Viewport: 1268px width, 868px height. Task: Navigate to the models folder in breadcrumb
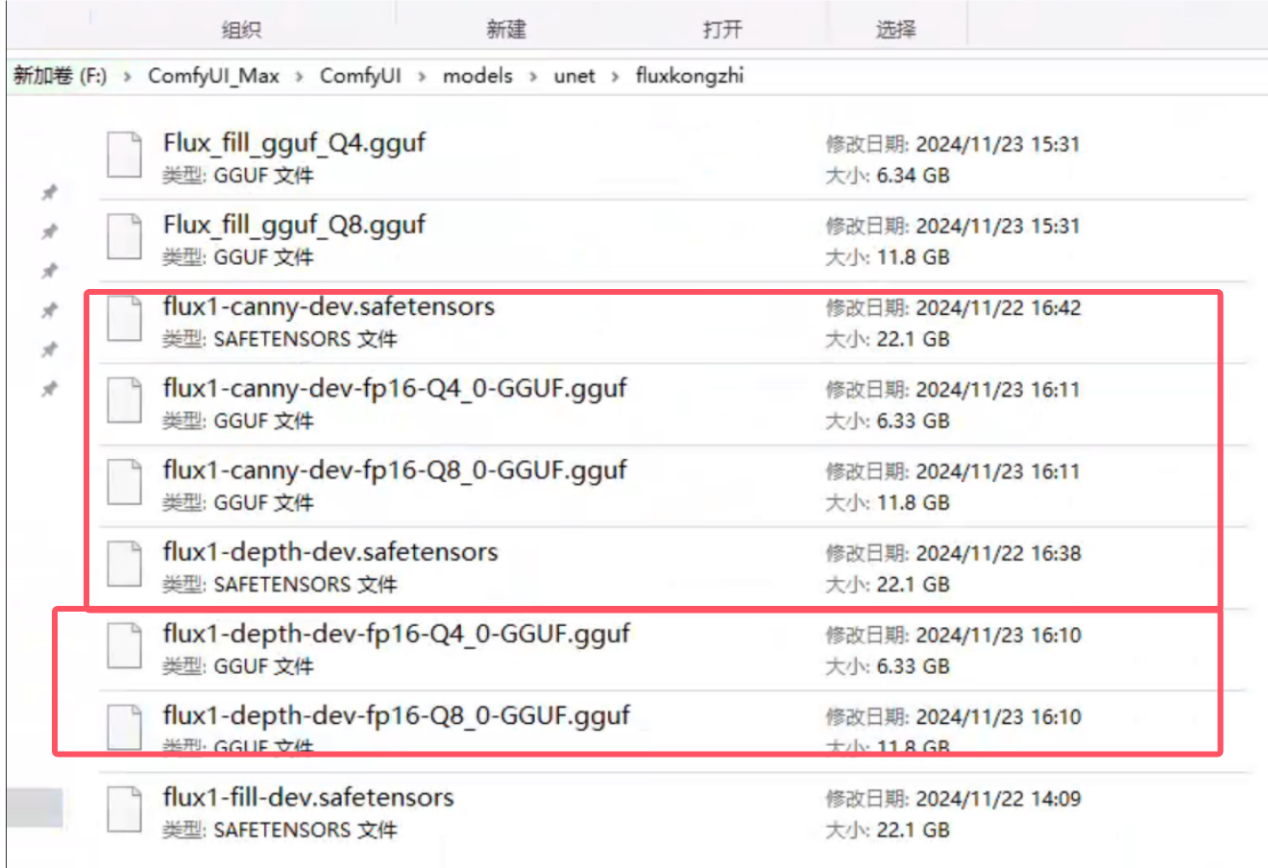[477, 77]
